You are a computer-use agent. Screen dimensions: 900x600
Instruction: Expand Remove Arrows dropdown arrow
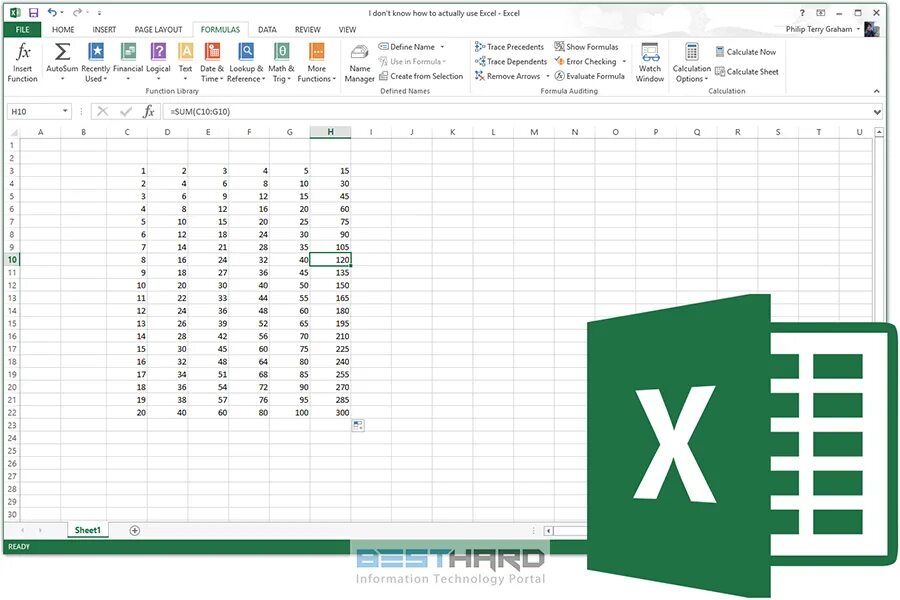[x=548, y=76]
